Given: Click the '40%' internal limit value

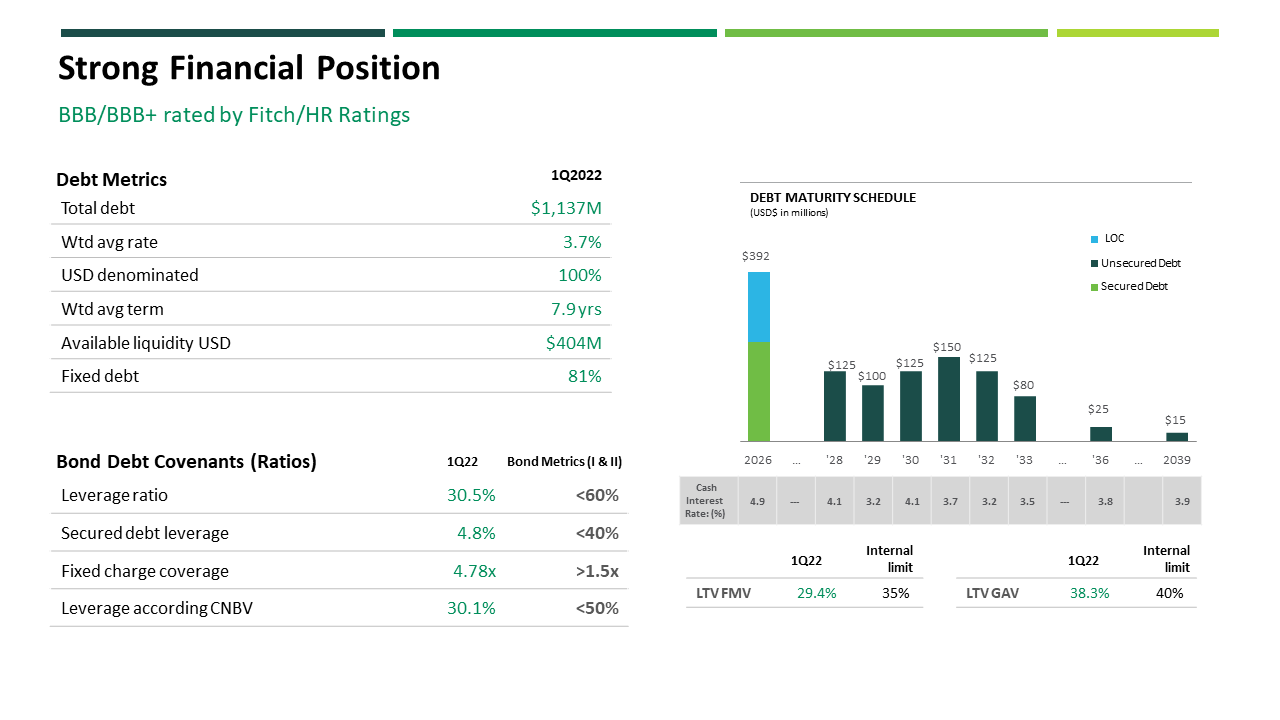Looking at the screenshot, I should (1169, 593).
